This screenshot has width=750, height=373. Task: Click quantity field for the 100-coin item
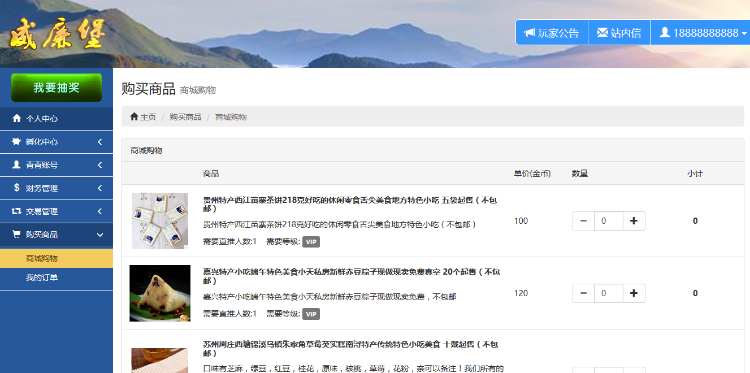tap(609, 221)
